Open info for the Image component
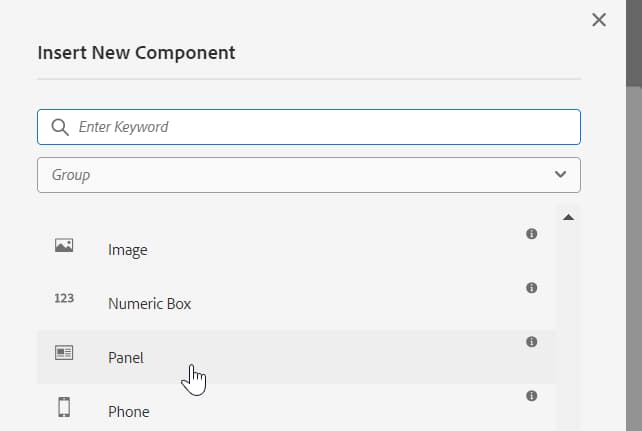 (x=531, y=234)
